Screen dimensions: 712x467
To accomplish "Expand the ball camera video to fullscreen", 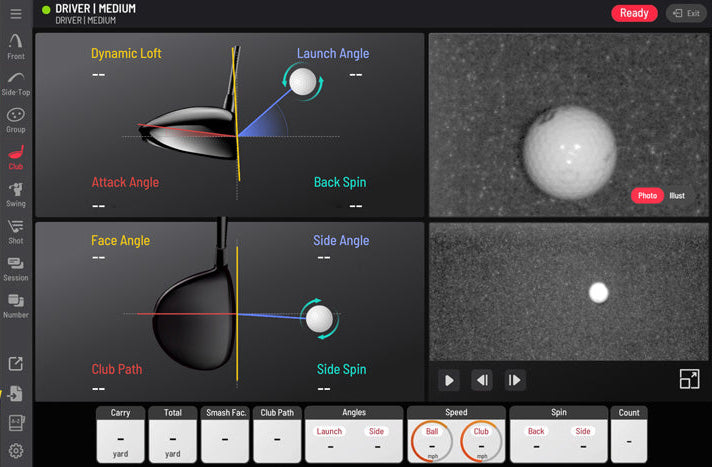I will (x=689, y=379).
